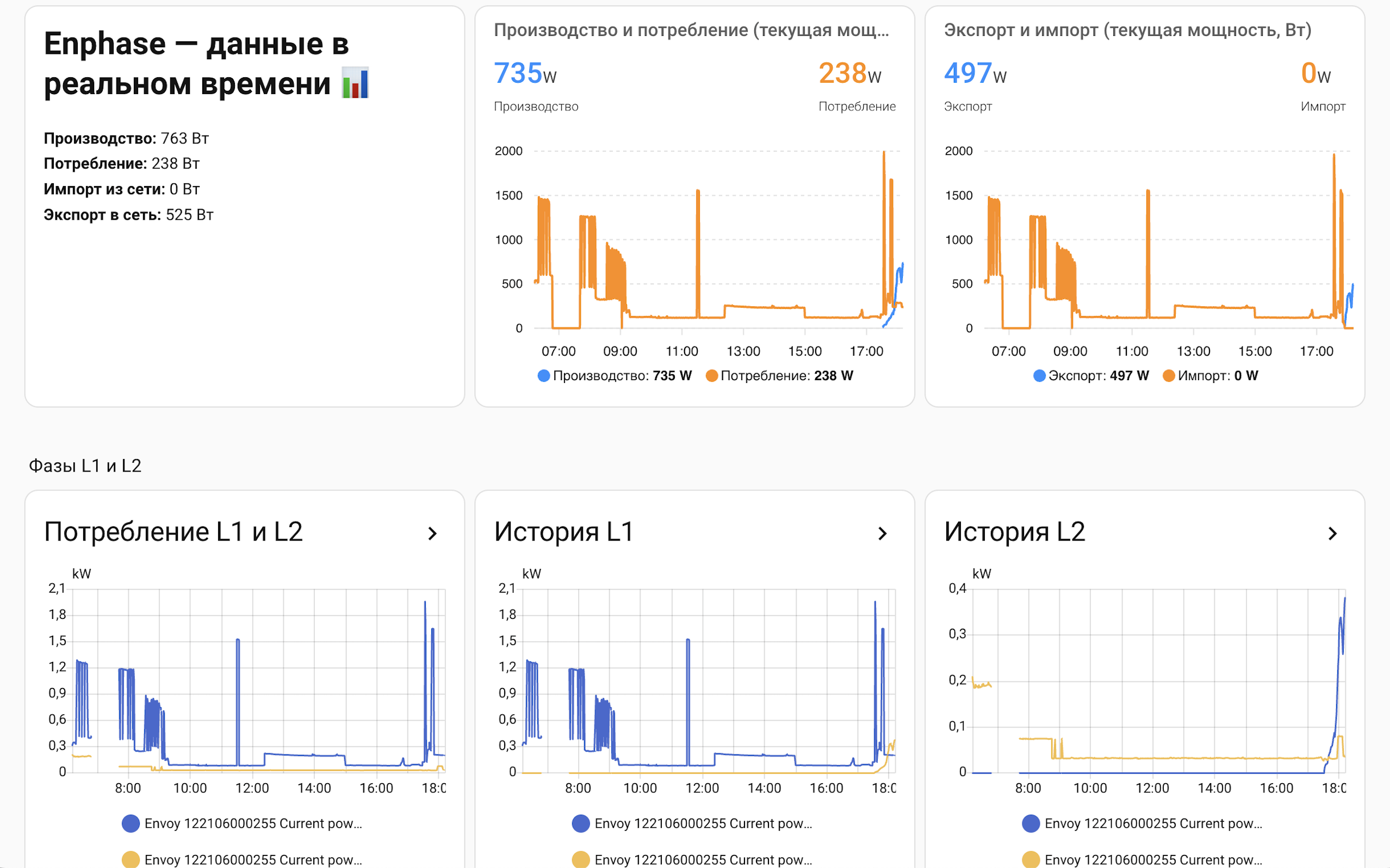1390x868 pixels.
Task: Expand the История L1 card chevron
Action: 884,533
